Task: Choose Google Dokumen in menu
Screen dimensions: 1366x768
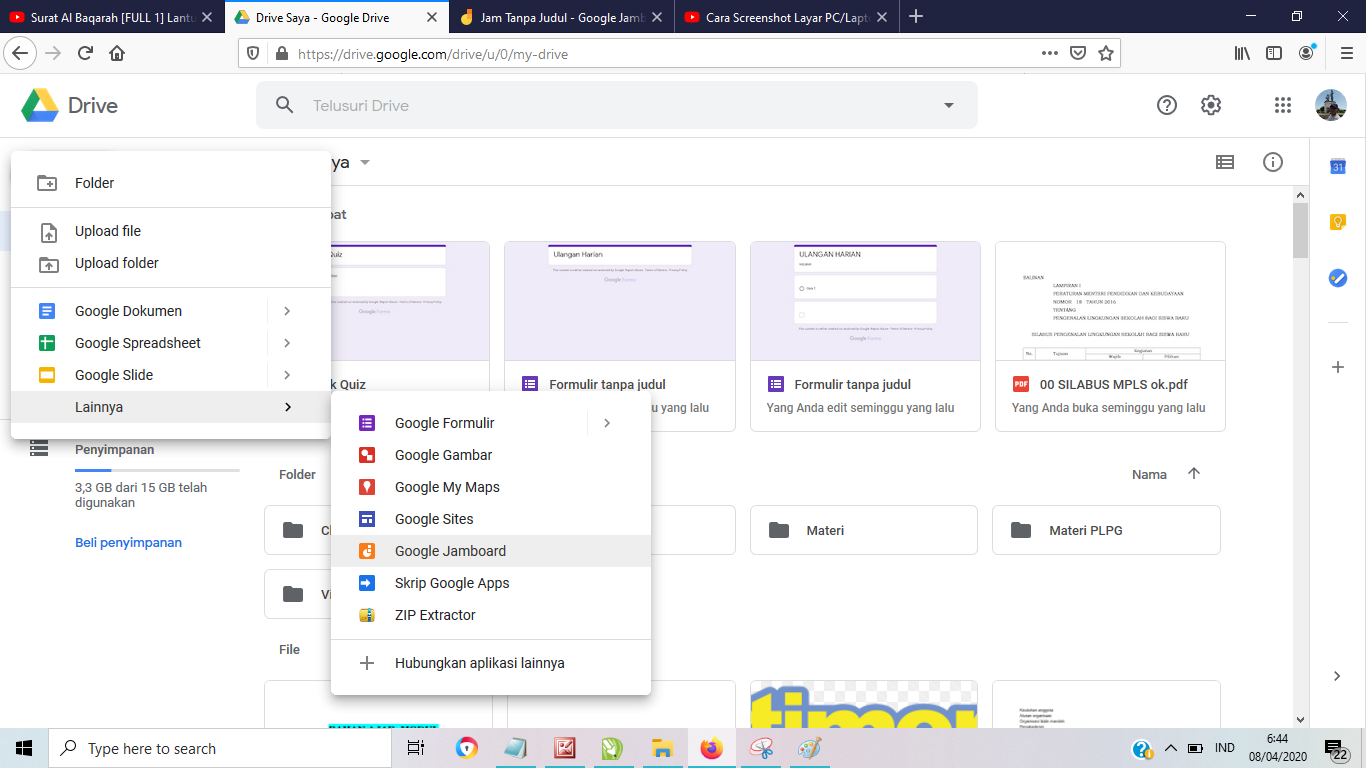Action: point(139,311)
